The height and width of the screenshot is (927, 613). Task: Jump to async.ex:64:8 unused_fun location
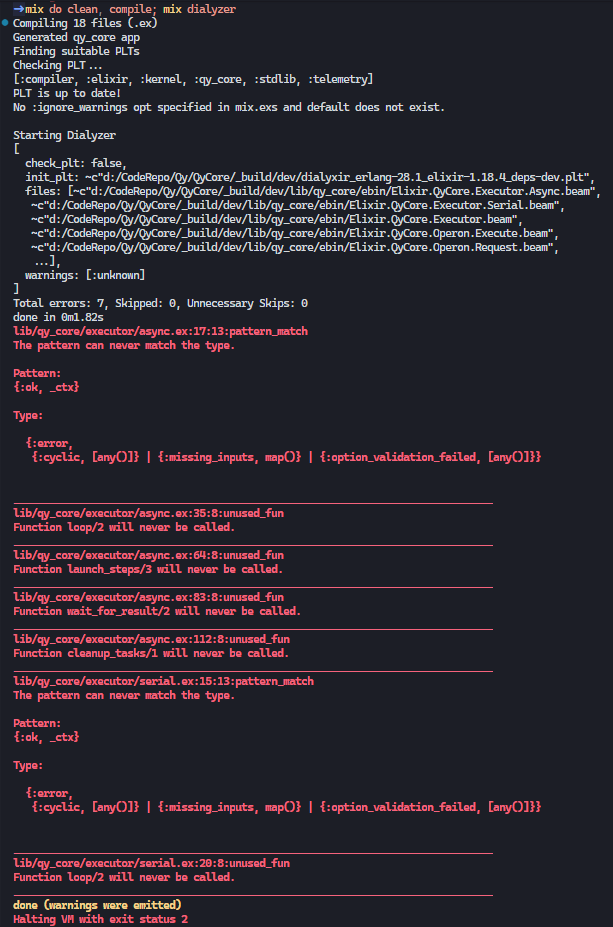pyautogui.click(x=148, y=555)
